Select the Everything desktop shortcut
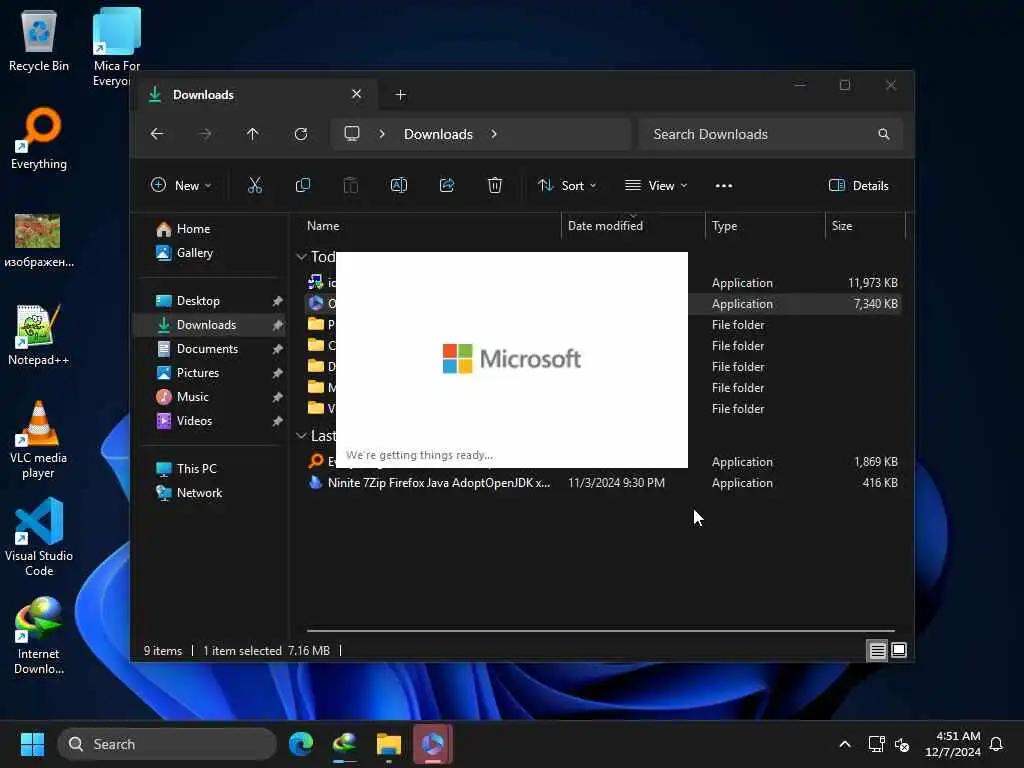The width and height of the screenshot is (1024, 768). [39, 138]
